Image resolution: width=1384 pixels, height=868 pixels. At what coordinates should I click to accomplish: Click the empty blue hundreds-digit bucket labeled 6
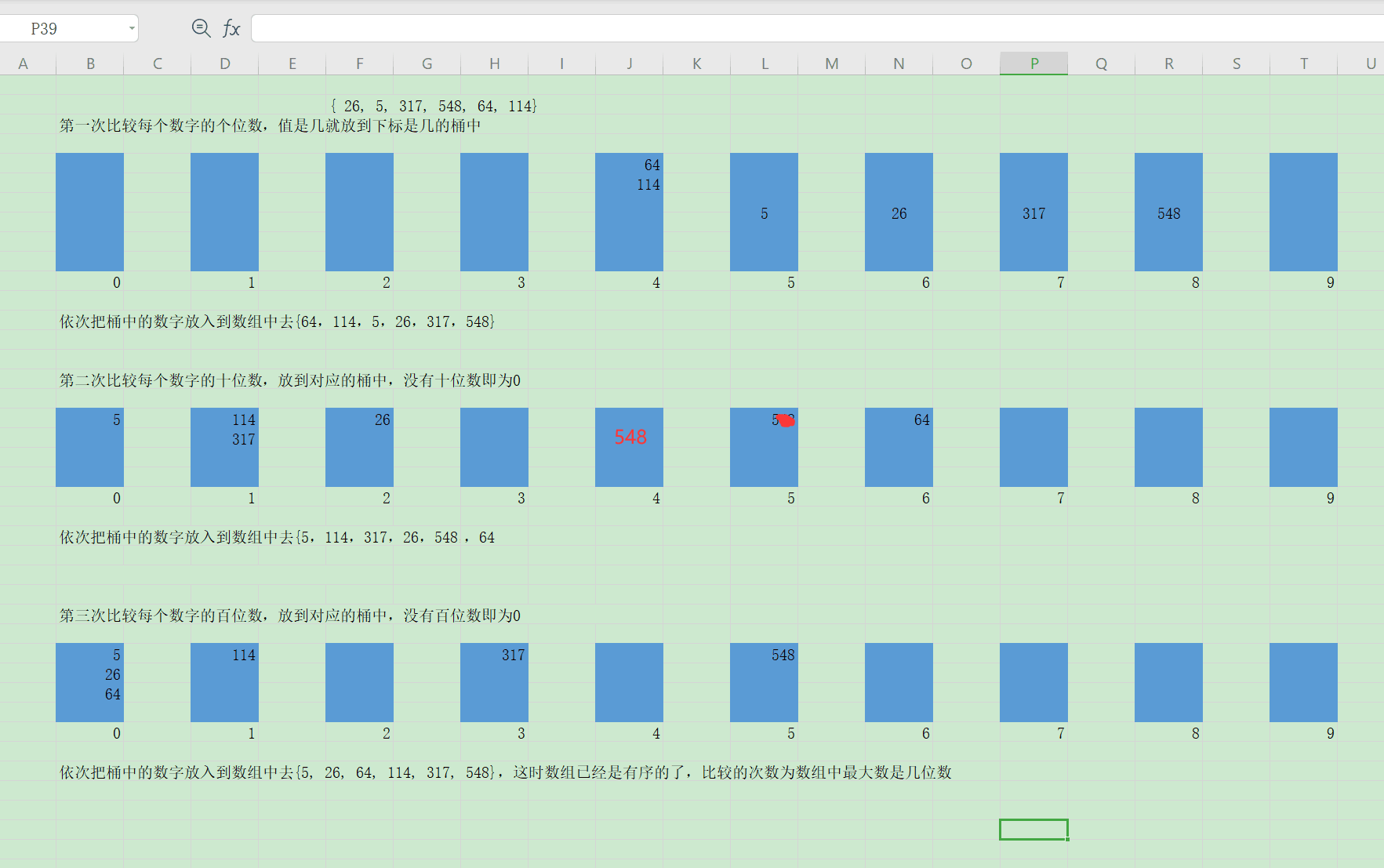899,682
